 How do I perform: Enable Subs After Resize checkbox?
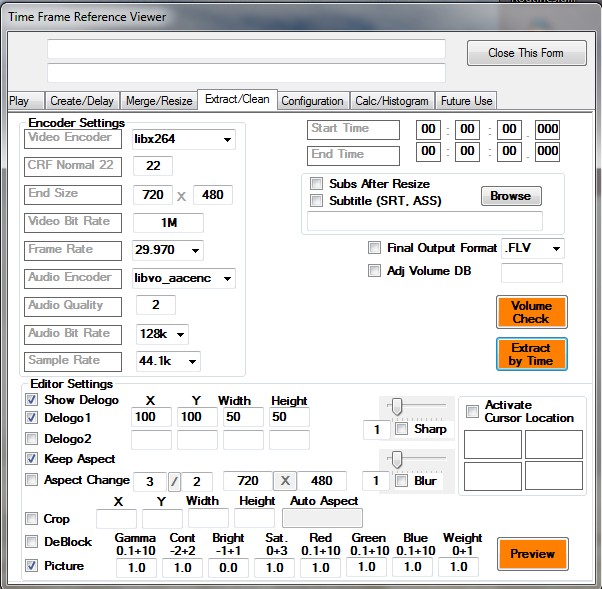click(x=316, y=184)
